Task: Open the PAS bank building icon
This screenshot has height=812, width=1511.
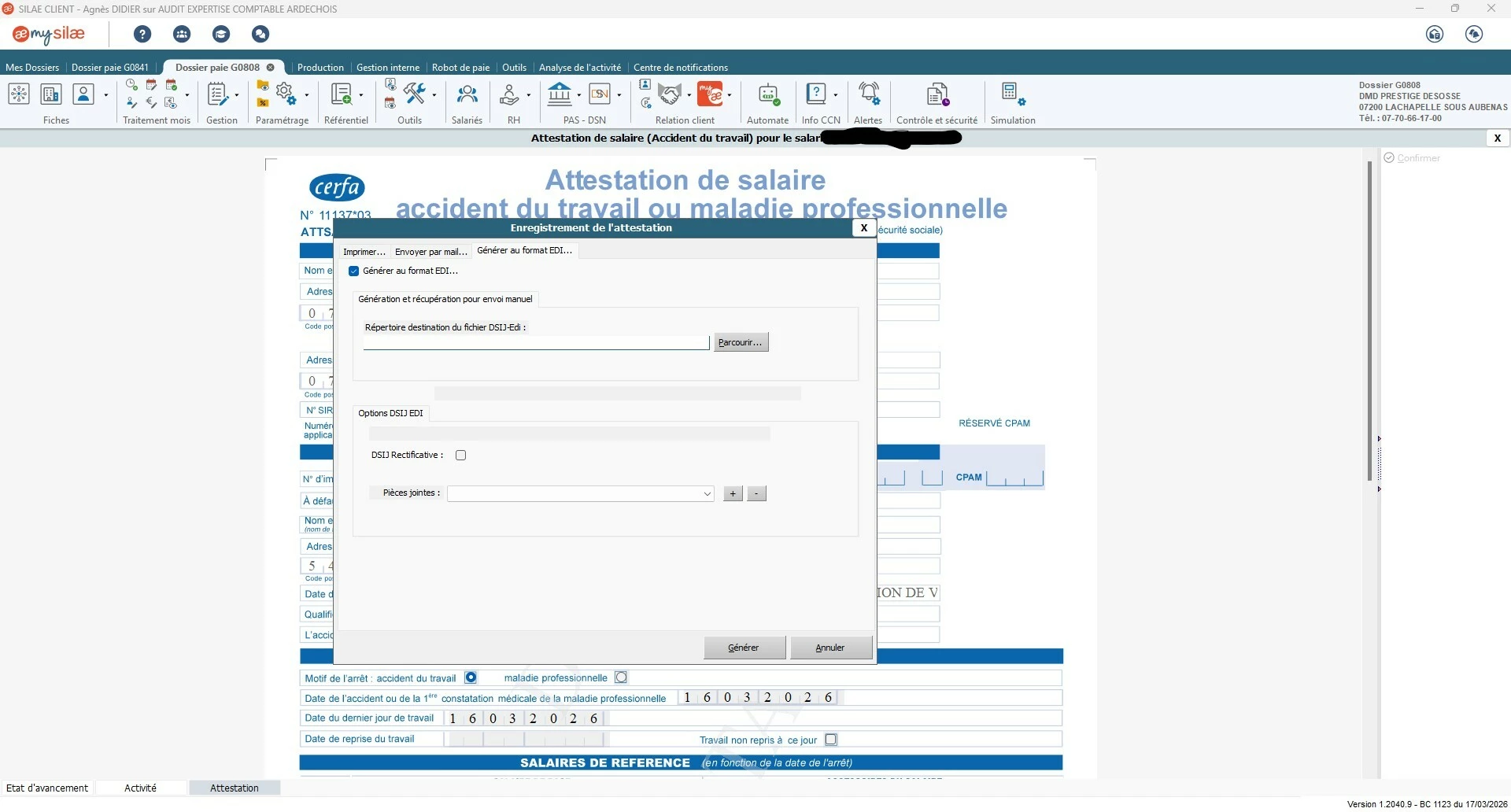Action: pyautogui.click(x=560, y=94)
